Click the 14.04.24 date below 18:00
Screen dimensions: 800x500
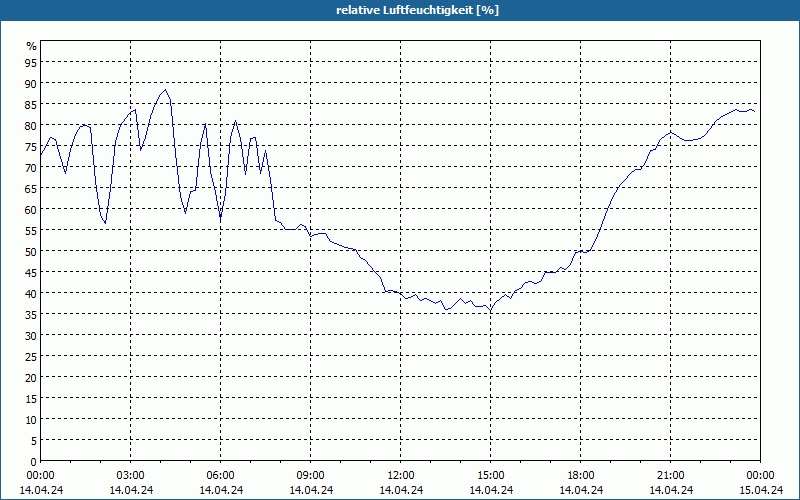[581, 490]
